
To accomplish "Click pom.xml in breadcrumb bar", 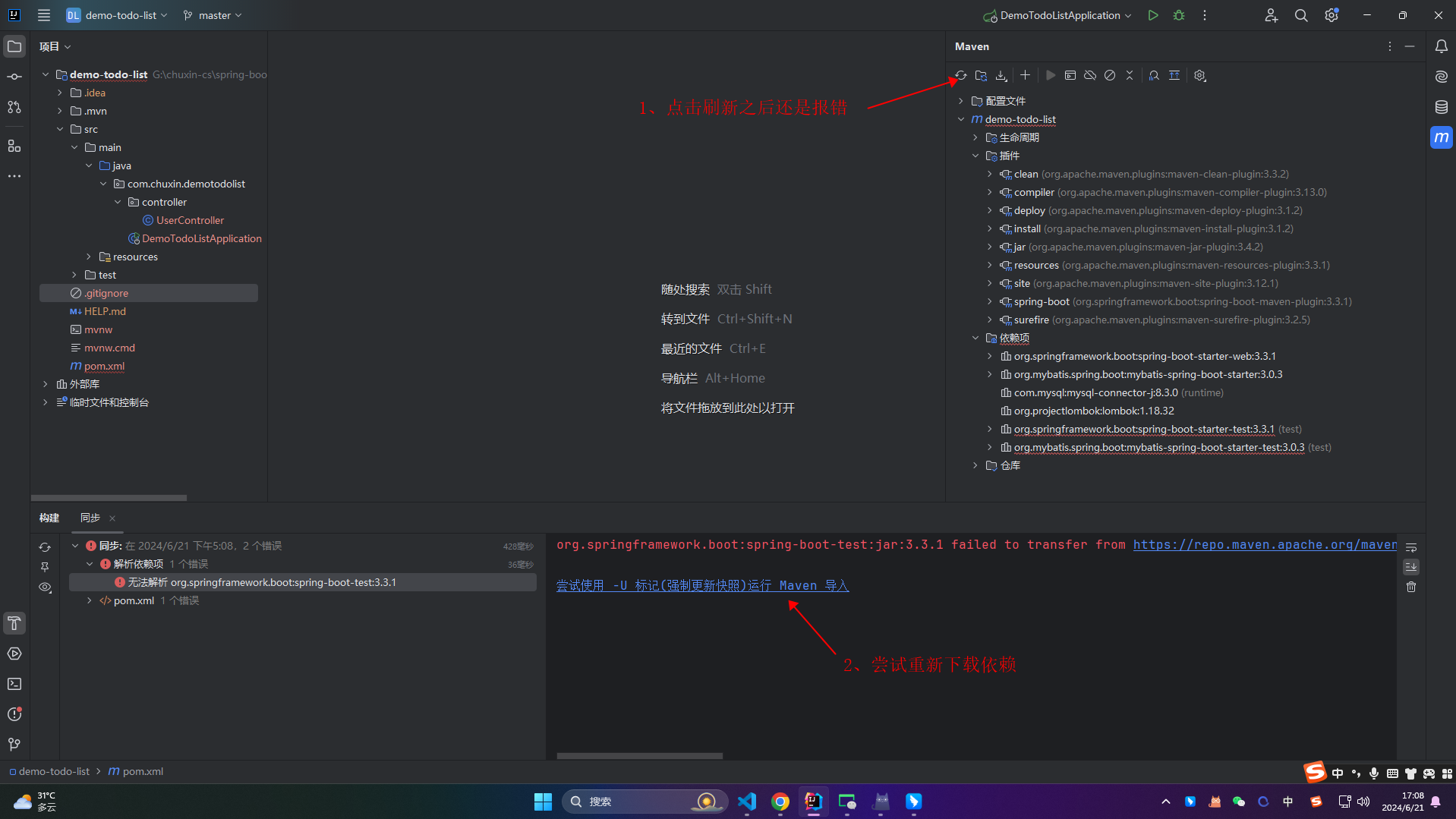I will coord(136,771).
